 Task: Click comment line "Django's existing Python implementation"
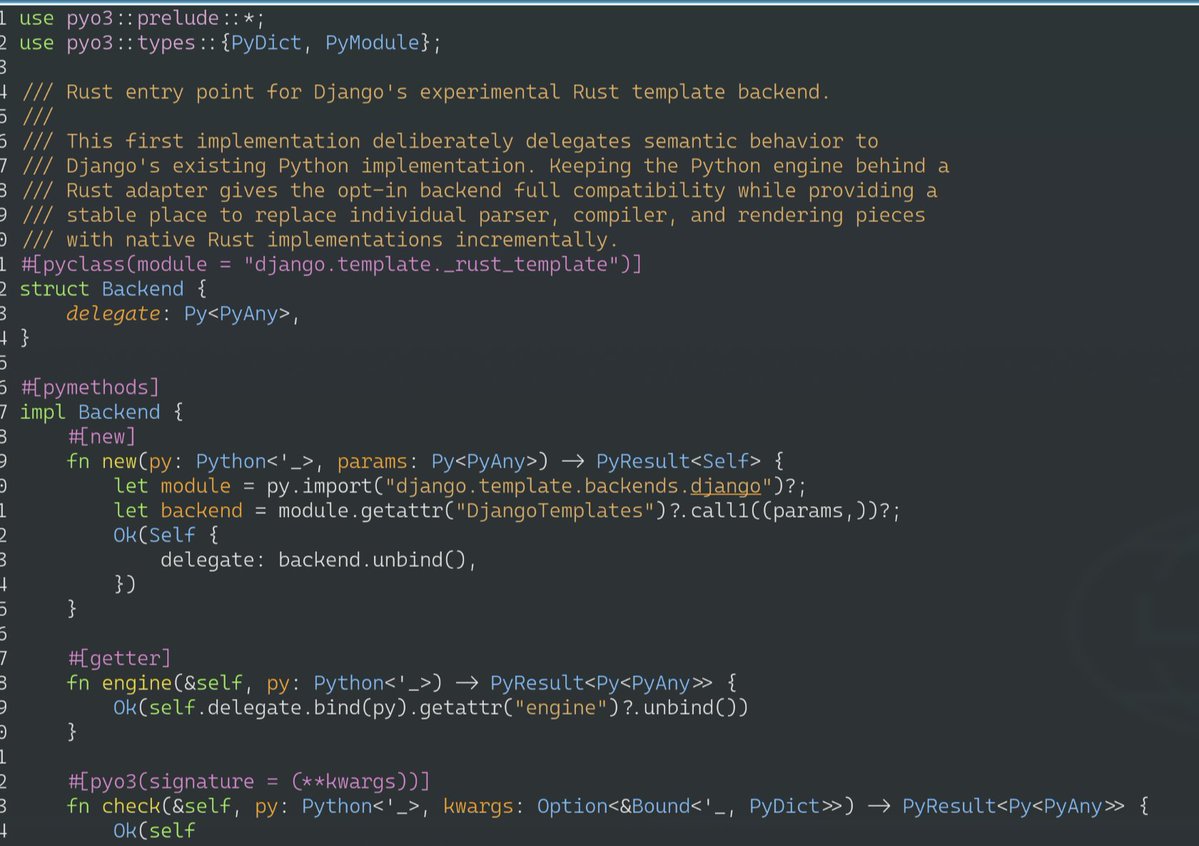click(x=486, y=166)
